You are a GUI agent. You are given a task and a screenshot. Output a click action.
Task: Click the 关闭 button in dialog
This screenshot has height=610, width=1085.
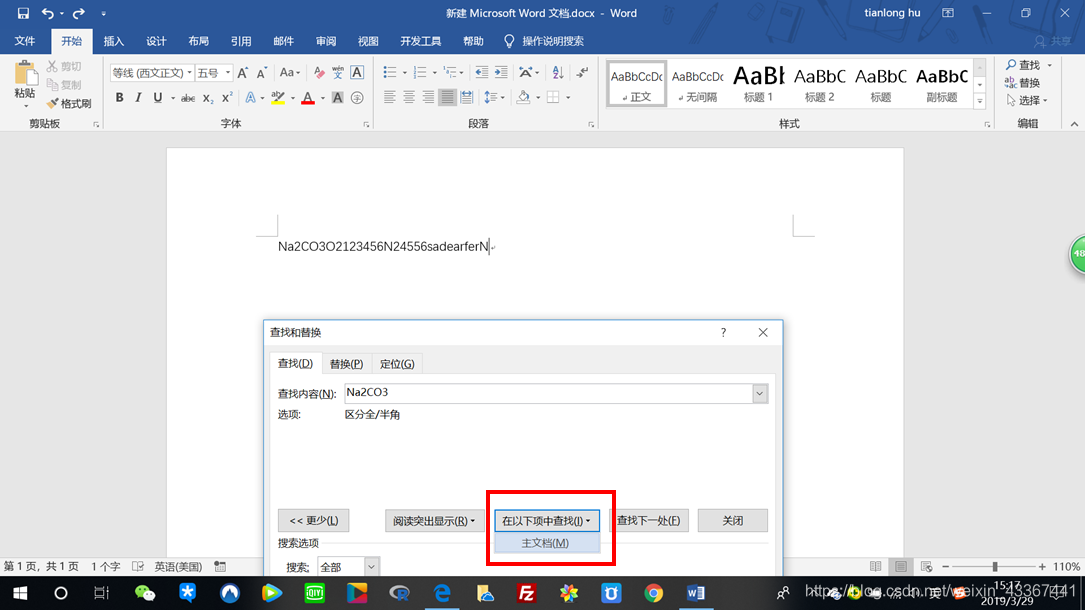pyautogui.click(x=733, y=521)
